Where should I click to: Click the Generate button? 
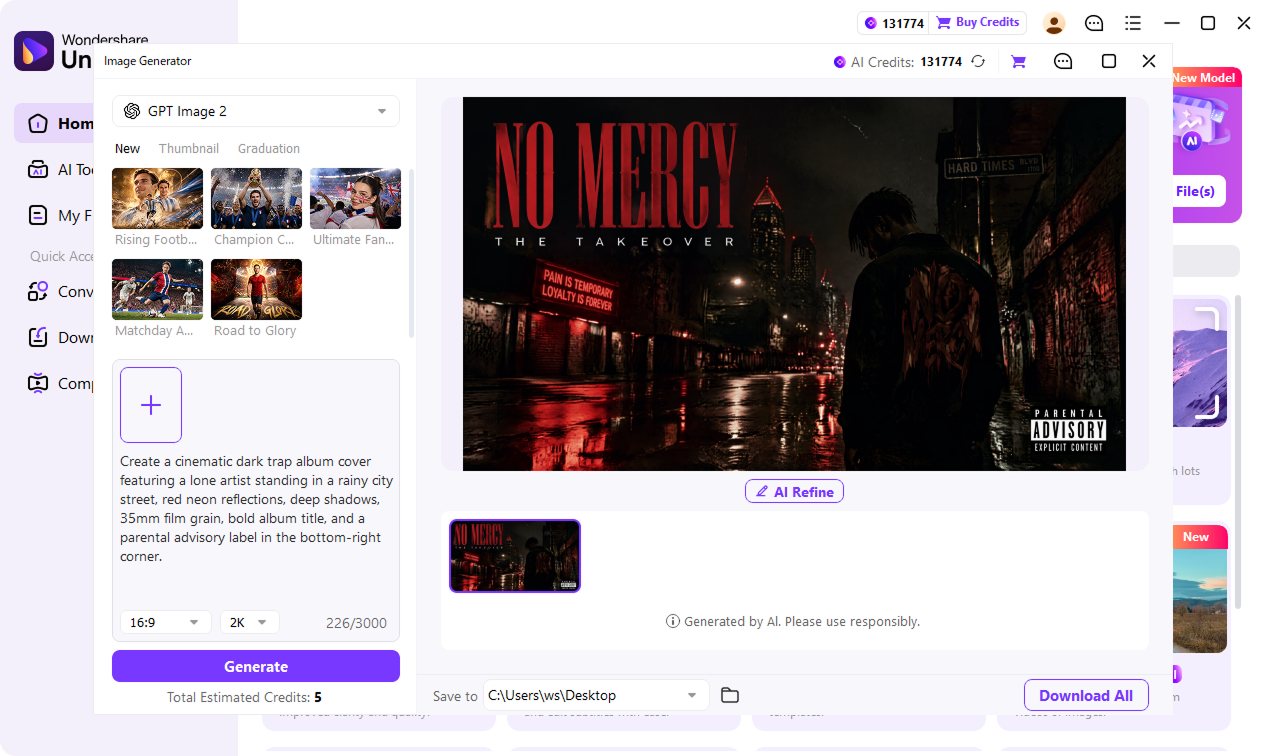click(256, 666)
